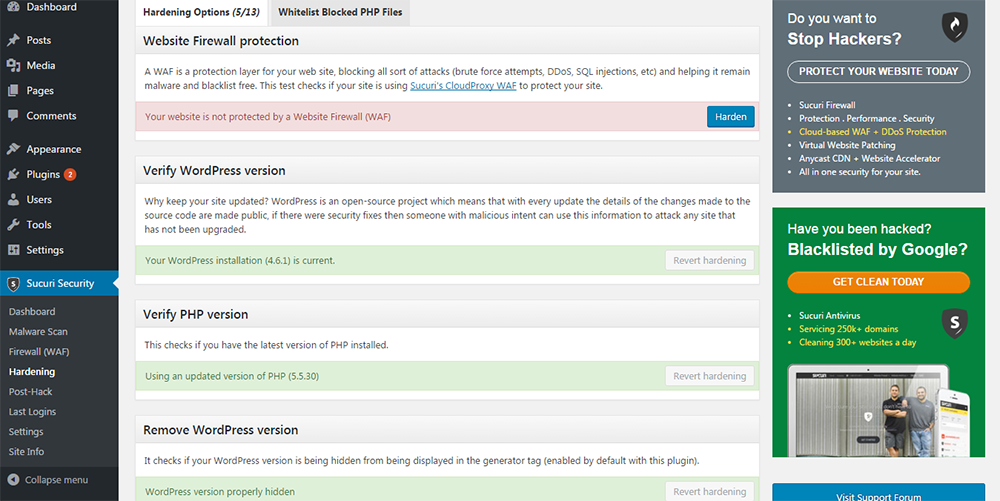Viewport: 1000px width, 501px height.
Task: Click the WordPress installation is current message
Action: (x=240, y=261)
